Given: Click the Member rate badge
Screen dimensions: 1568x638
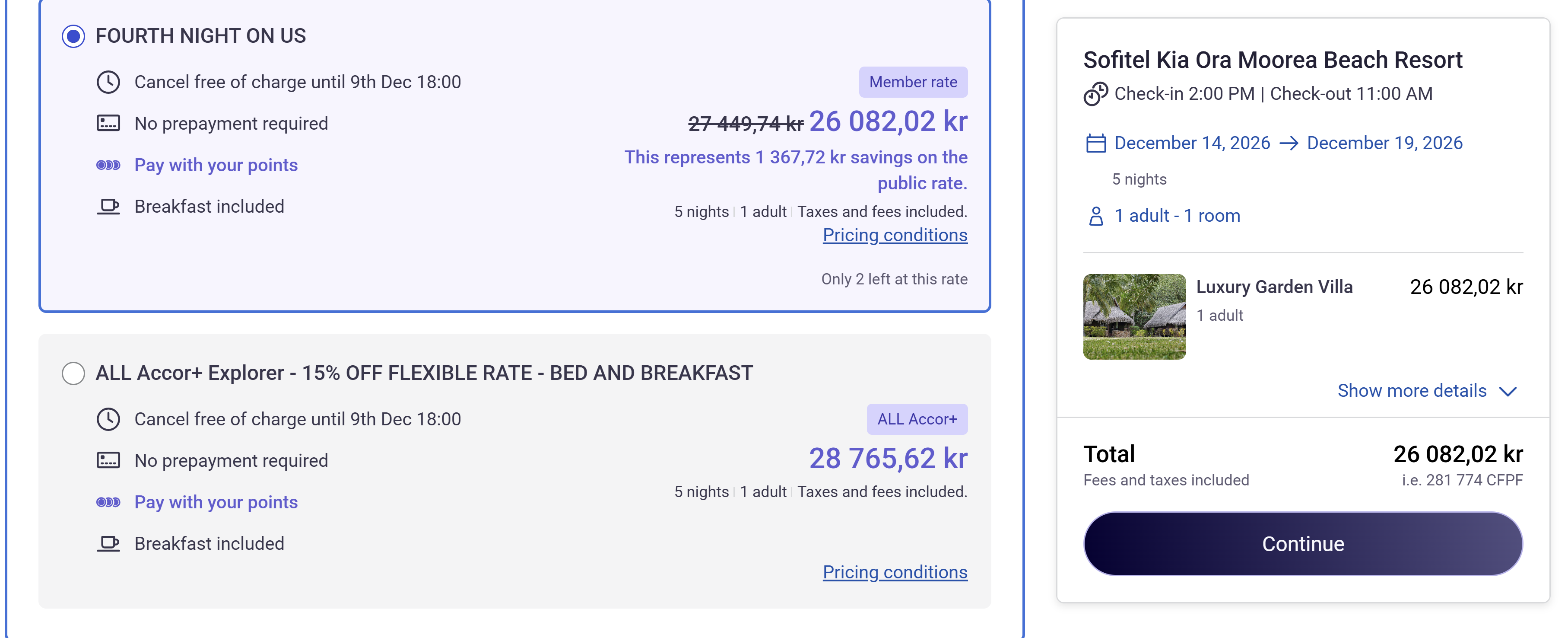Looking at the screenshot, I should pos(913,82).
